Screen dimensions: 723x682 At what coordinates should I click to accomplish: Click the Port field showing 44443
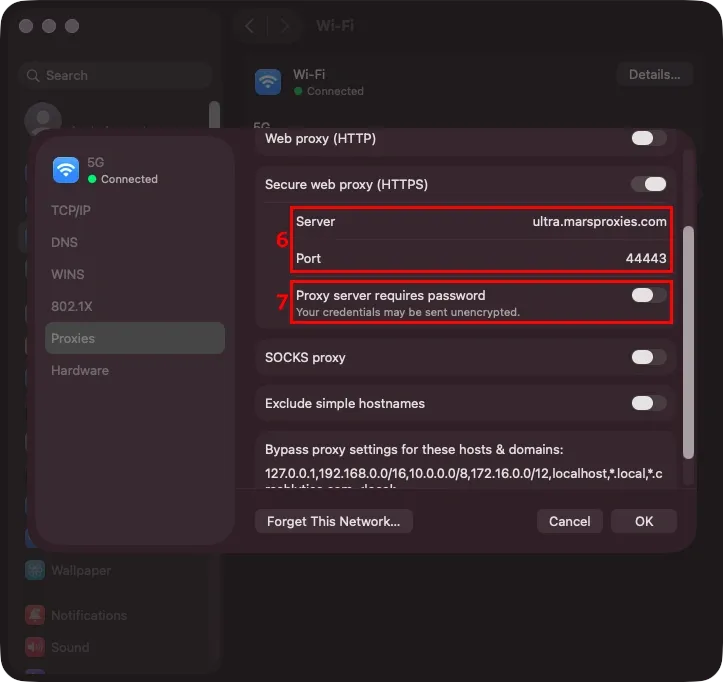pos(481,258)
